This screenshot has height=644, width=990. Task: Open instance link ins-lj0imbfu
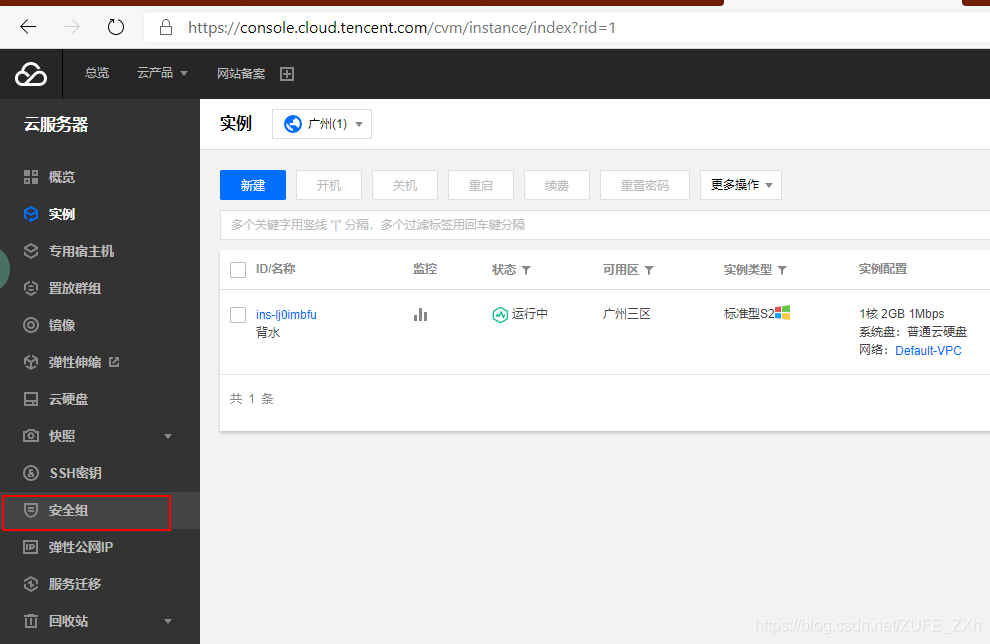tap(286, 314)
